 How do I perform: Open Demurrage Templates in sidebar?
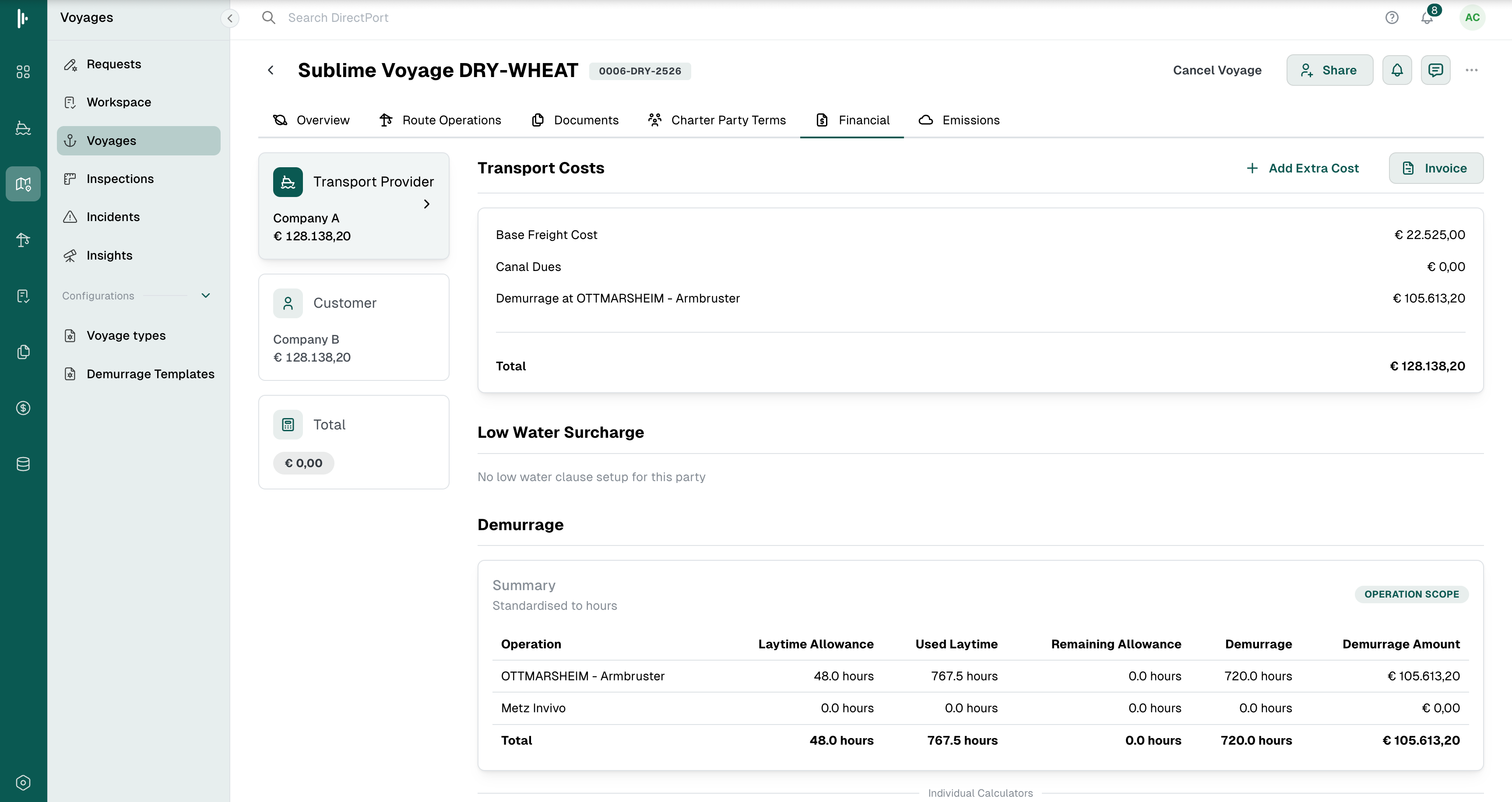point(150,374)
